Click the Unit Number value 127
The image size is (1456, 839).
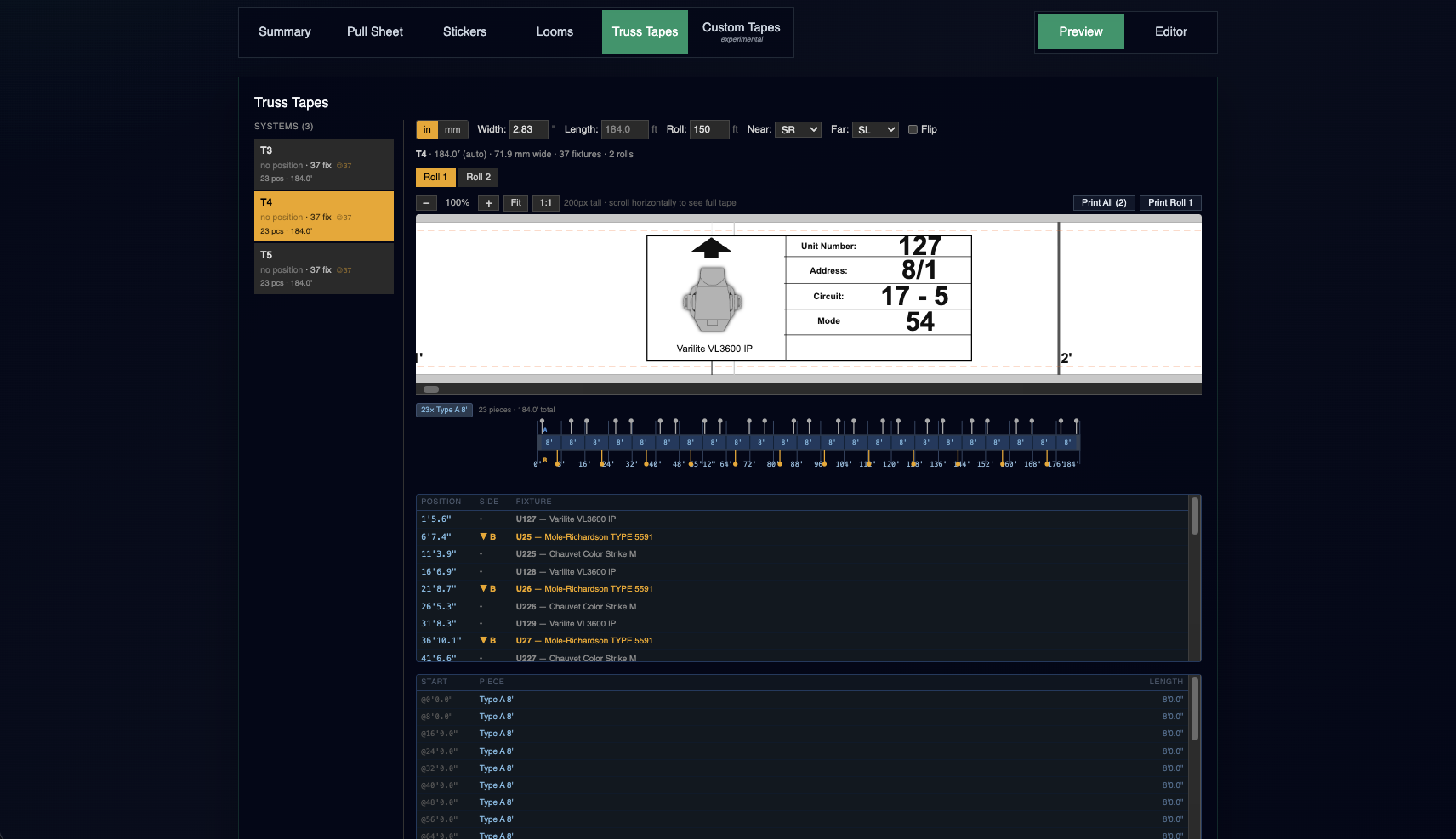[x=920, y=246]
